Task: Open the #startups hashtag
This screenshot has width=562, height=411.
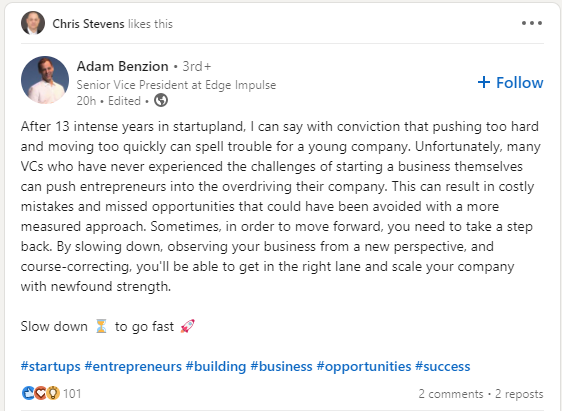Action: click(x=51, y=367)
